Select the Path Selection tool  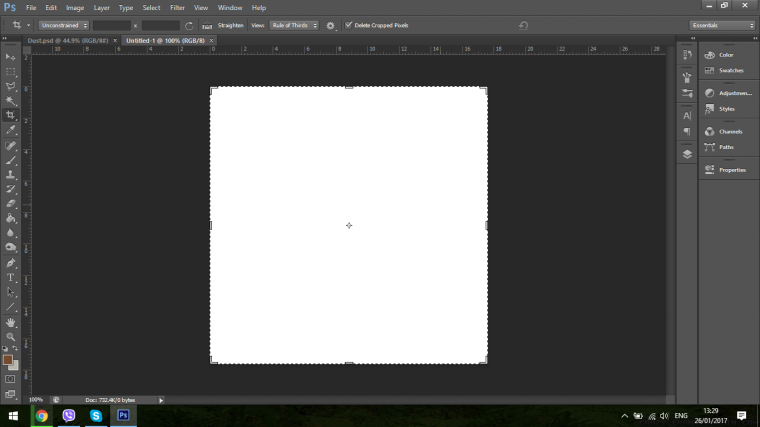(x=10, y=292)
